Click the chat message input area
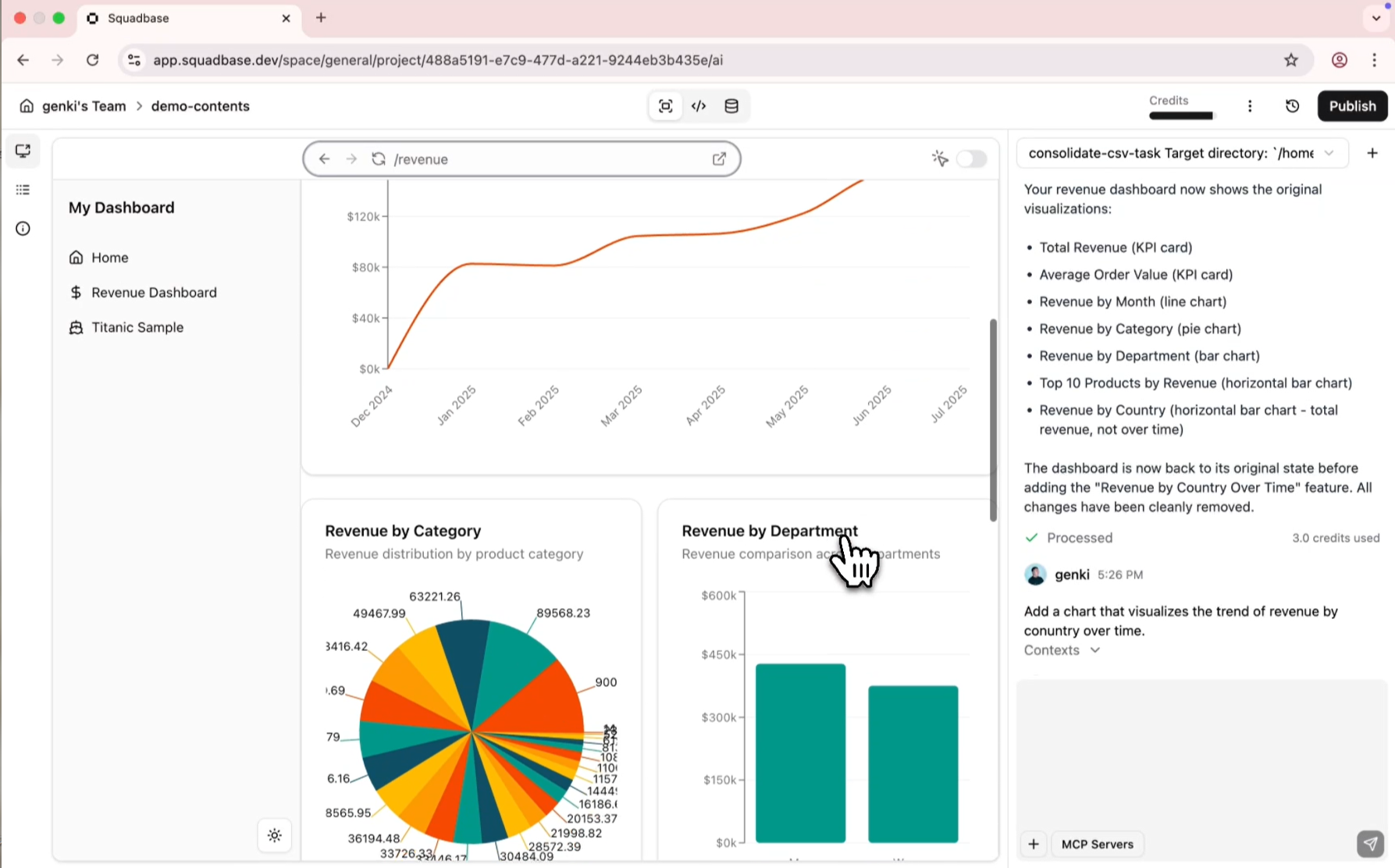This screenshot has width=1395, height=868. [x=1201, y=749]
